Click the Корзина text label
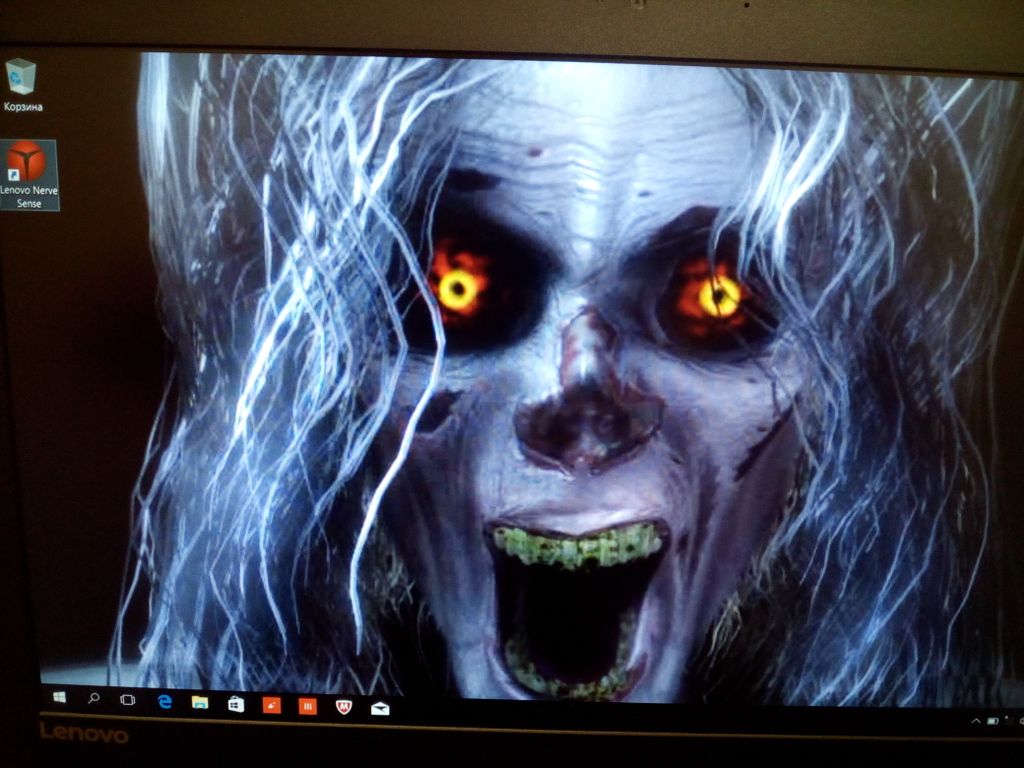The width and height of the screenshot is (1024, 768). pyautogui.click(x=23, y=106)
